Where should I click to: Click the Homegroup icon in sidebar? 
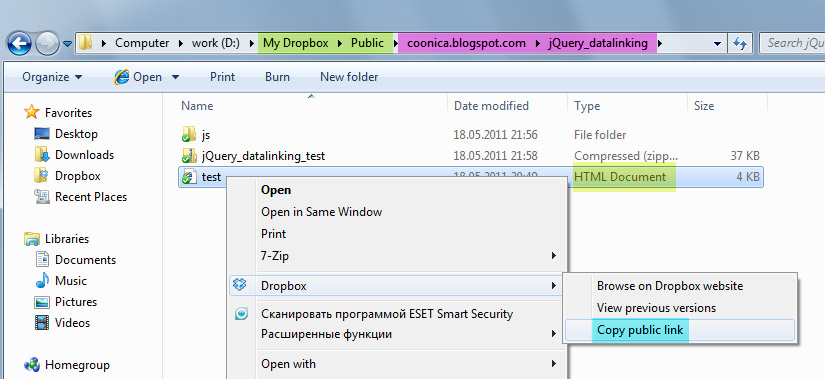(x=32, y=364)
